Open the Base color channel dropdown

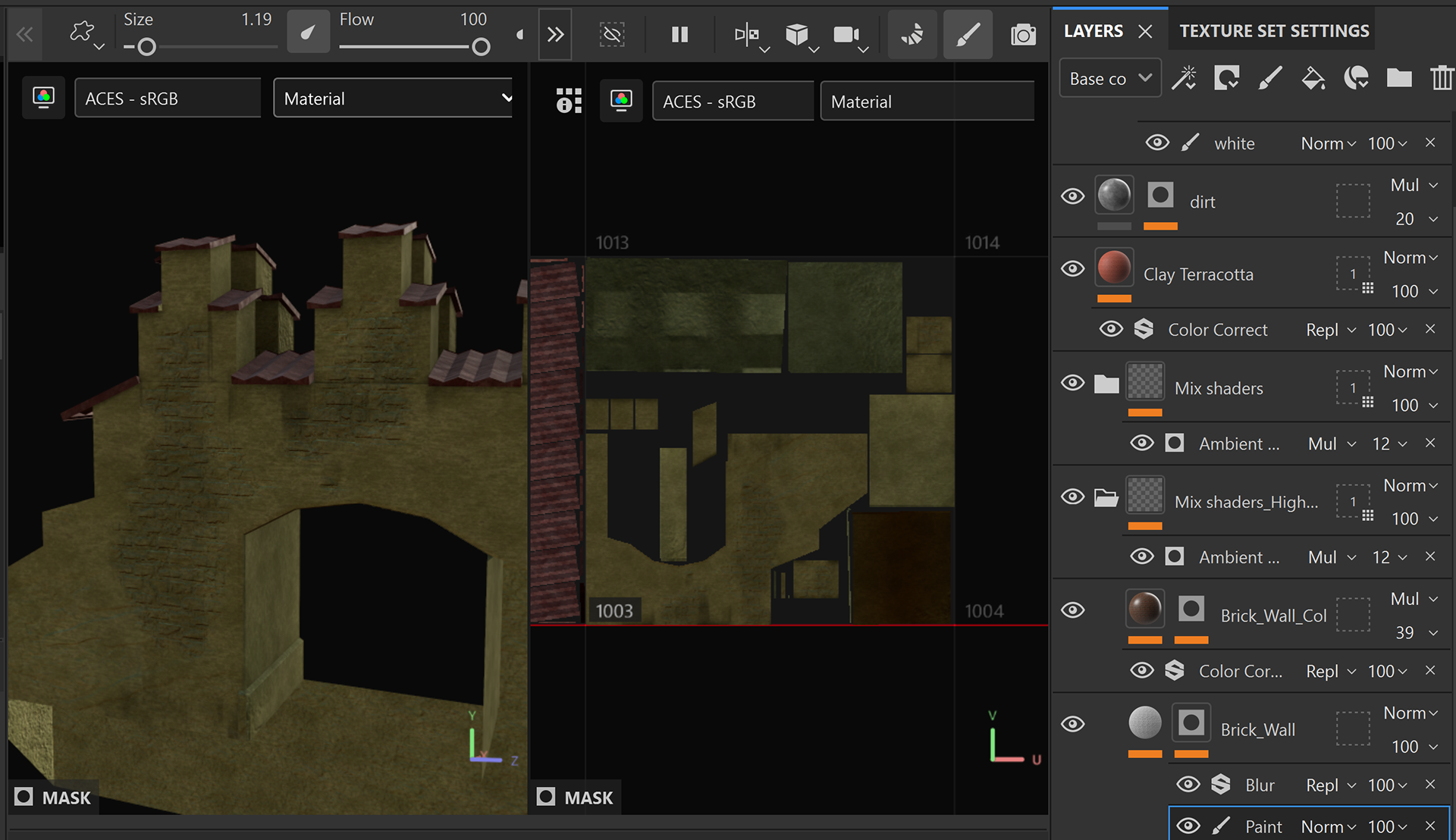tap(1109, 78)
